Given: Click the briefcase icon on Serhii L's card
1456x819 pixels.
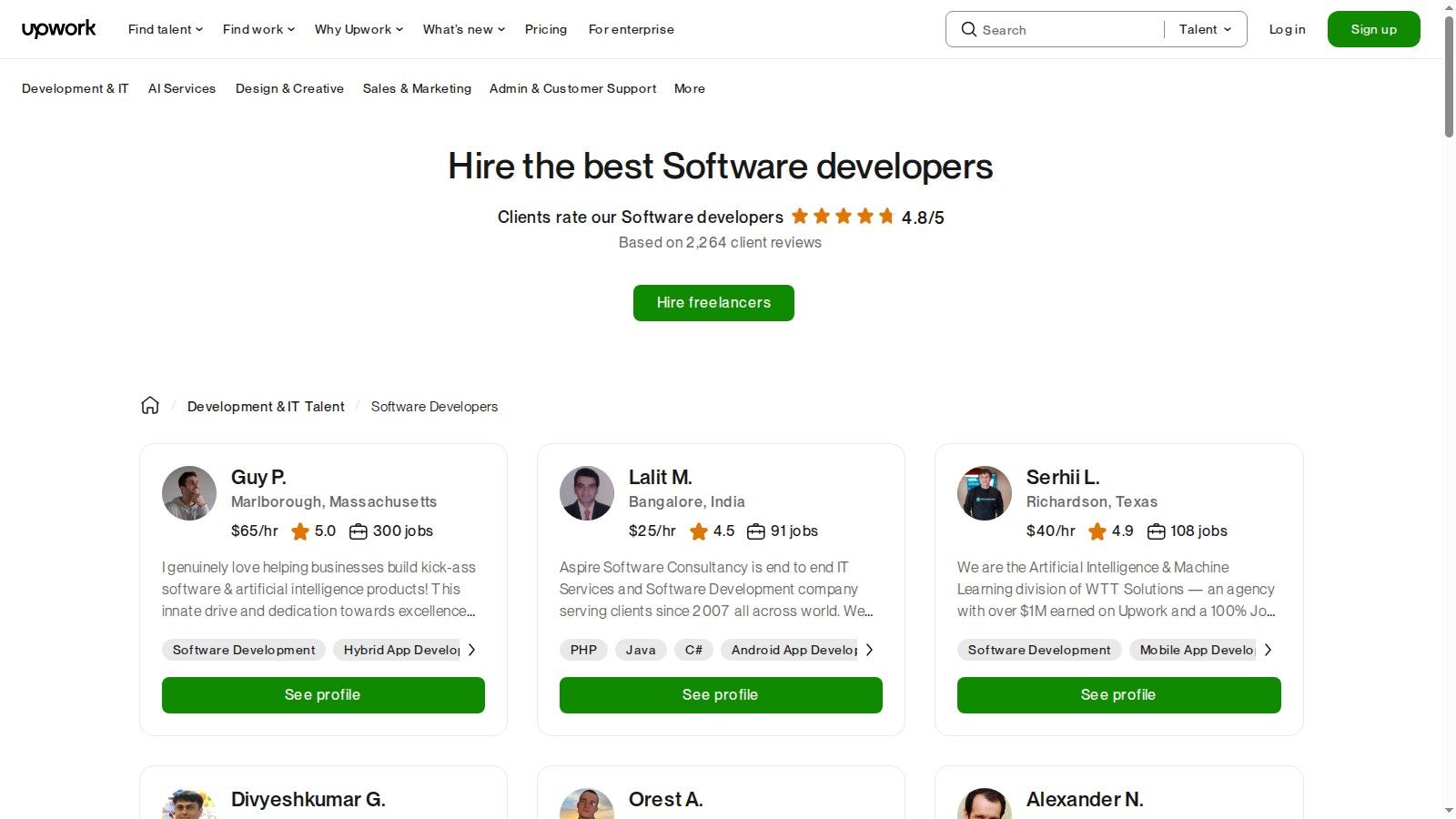Looking at the screenshot, I should tap(1155, 531).
